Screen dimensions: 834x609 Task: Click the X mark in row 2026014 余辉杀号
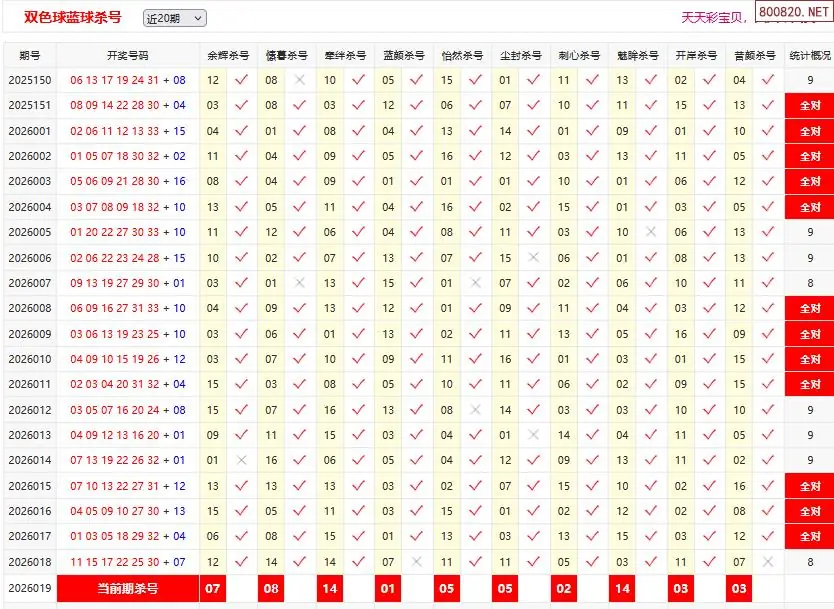click(x=241, y=460)
